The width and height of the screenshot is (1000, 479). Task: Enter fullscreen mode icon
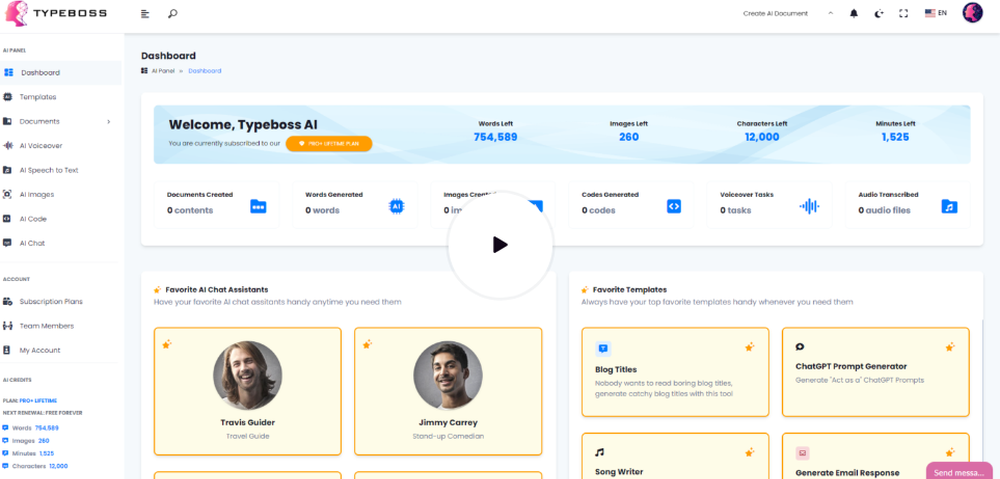coord(903,13)
